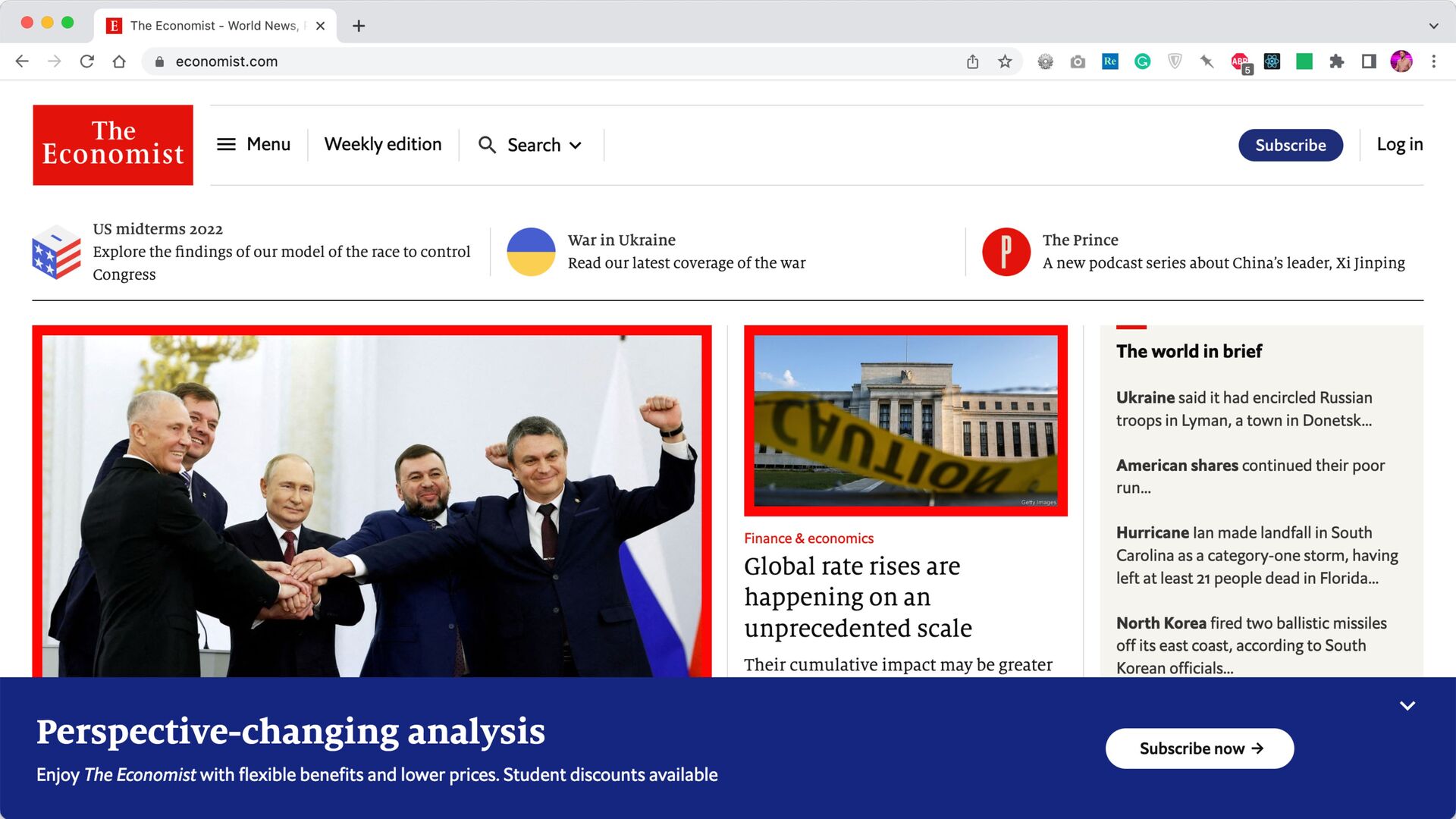Reload the page
This screenshot has height=819, width=1456.
(x=87, y=61)
